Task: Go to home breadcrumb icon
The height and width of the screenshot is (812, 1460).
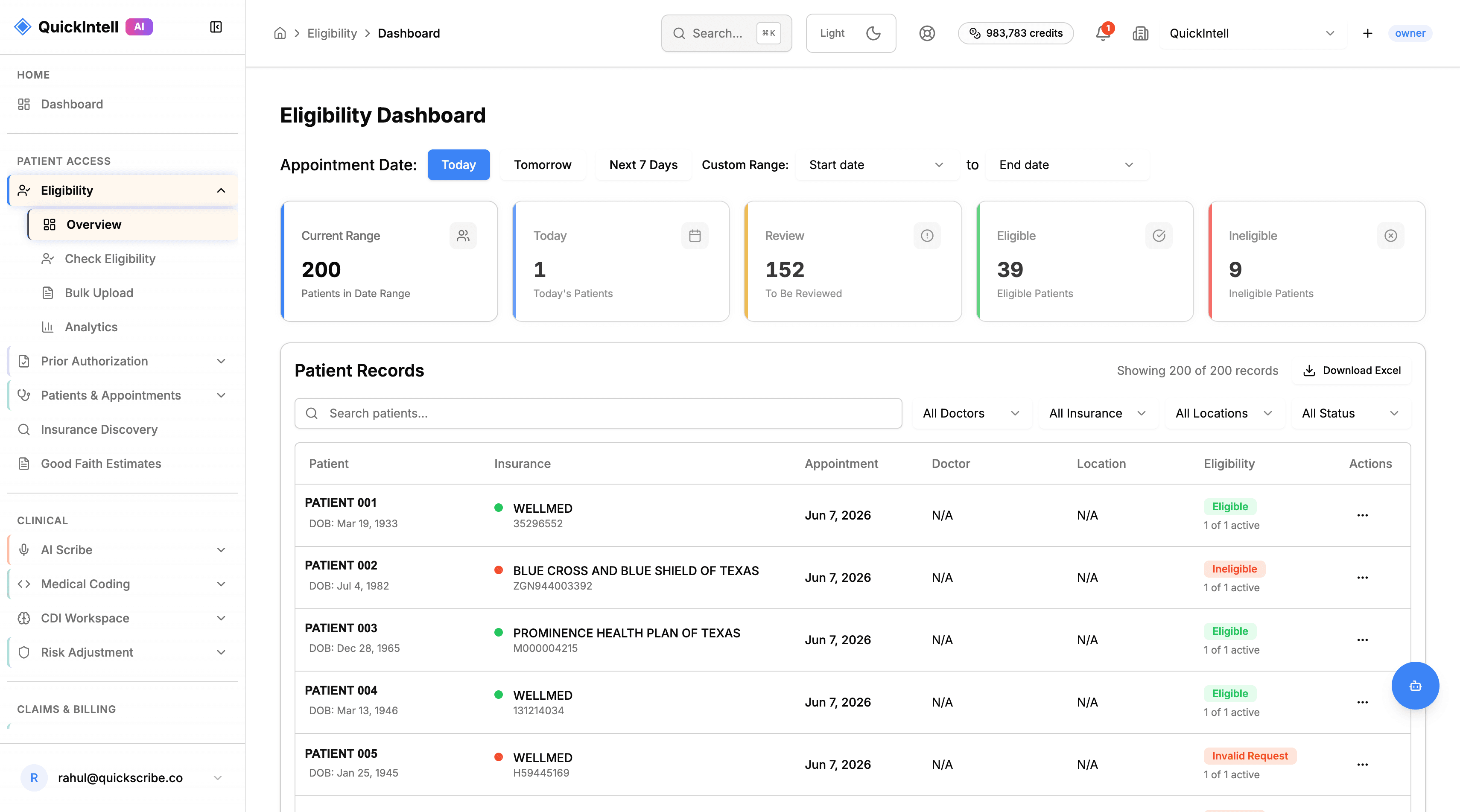Action: (x=280, y=33)
